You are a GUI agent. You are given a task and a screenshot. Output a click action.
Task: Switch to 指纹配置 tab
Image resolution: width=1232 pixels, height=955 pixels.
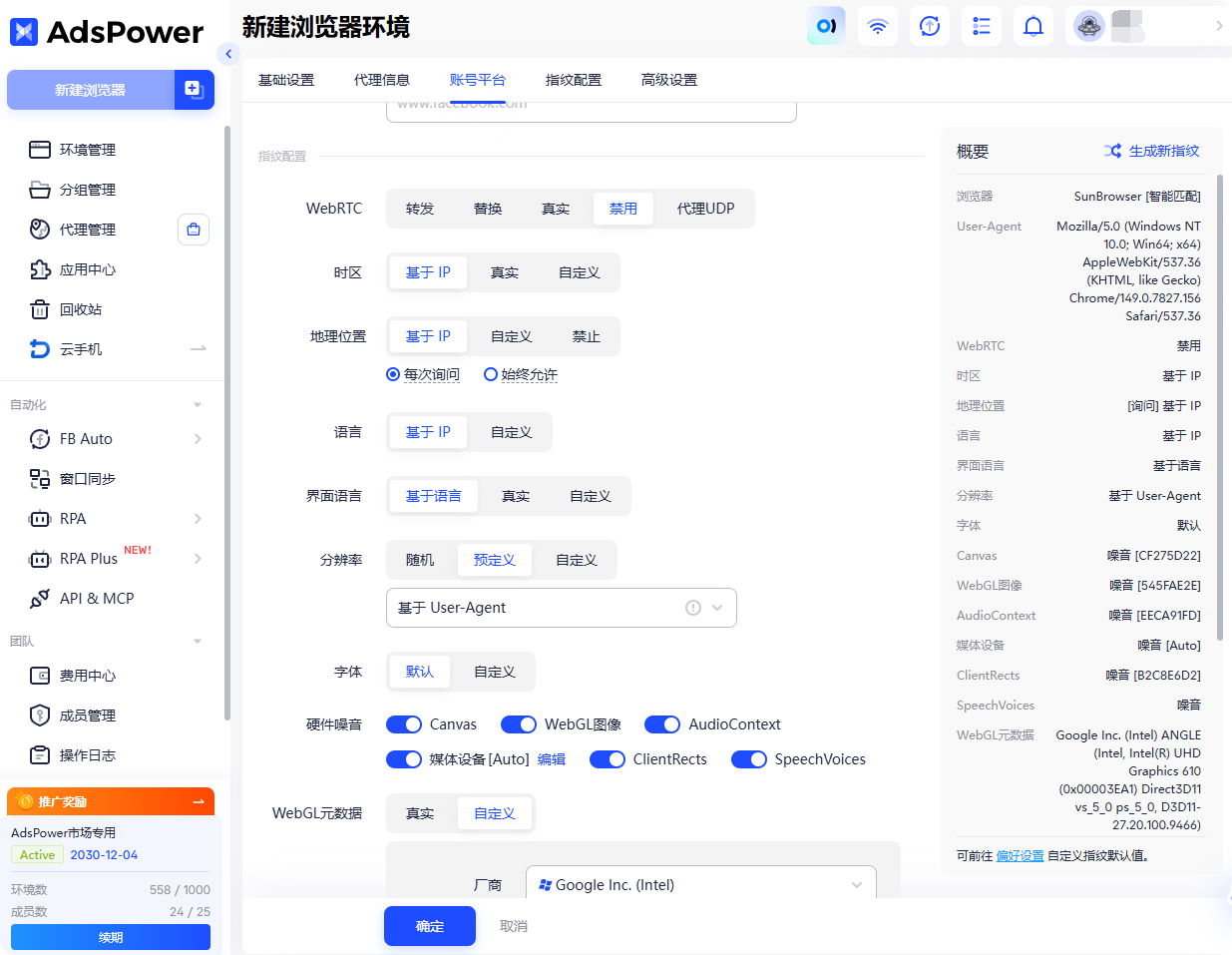point(574,80)
